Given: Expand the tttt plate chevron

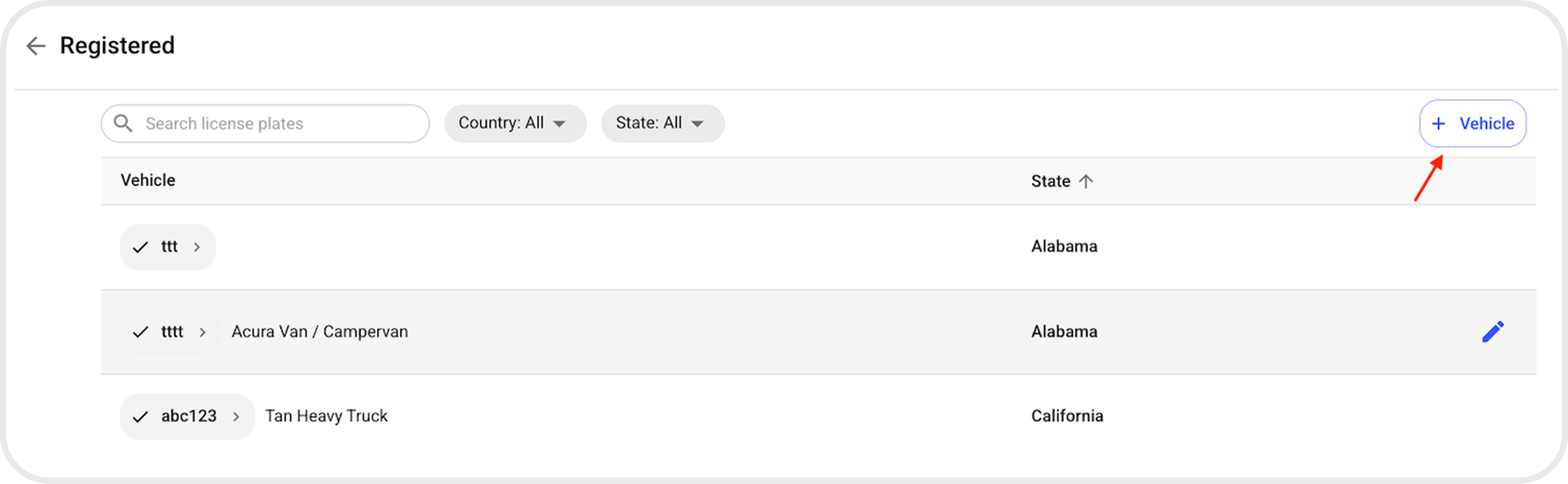Looking at the screenshot, I should 203,332.
